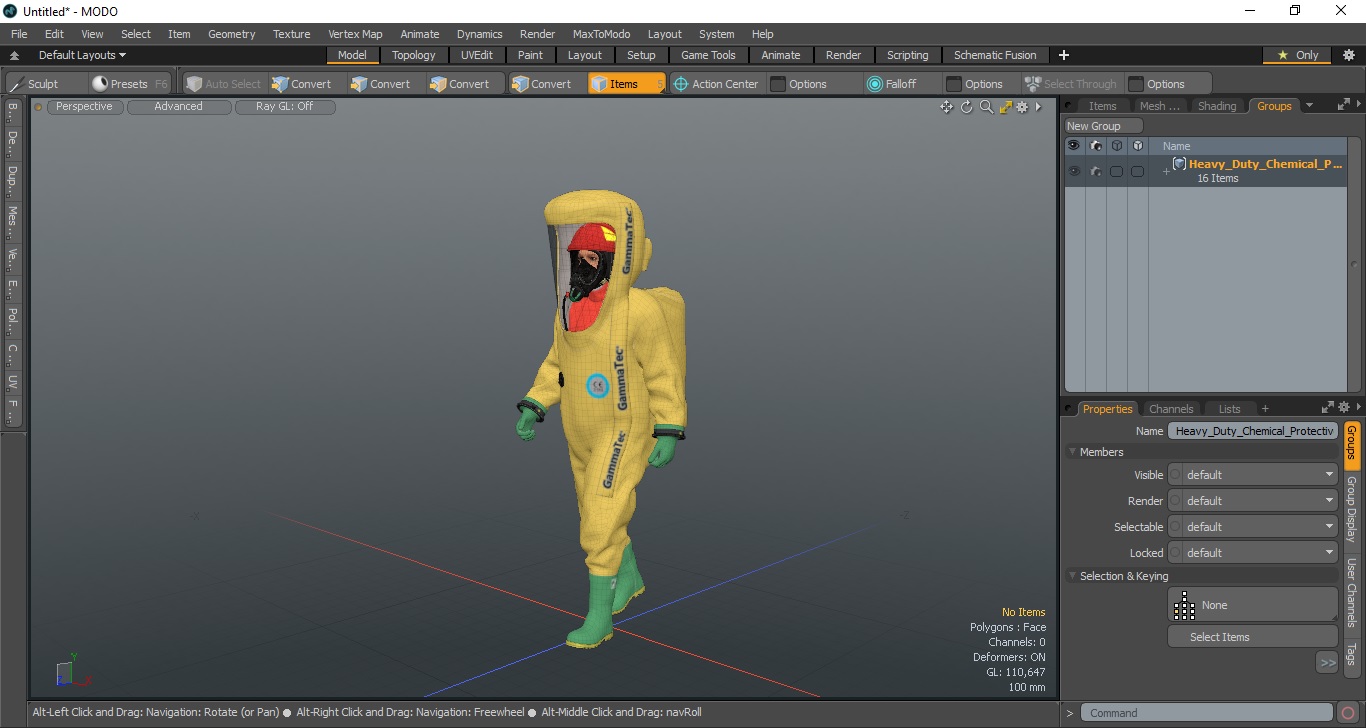Open the viewport settings gear
Screen dimensions: 1366x728
1022,107
